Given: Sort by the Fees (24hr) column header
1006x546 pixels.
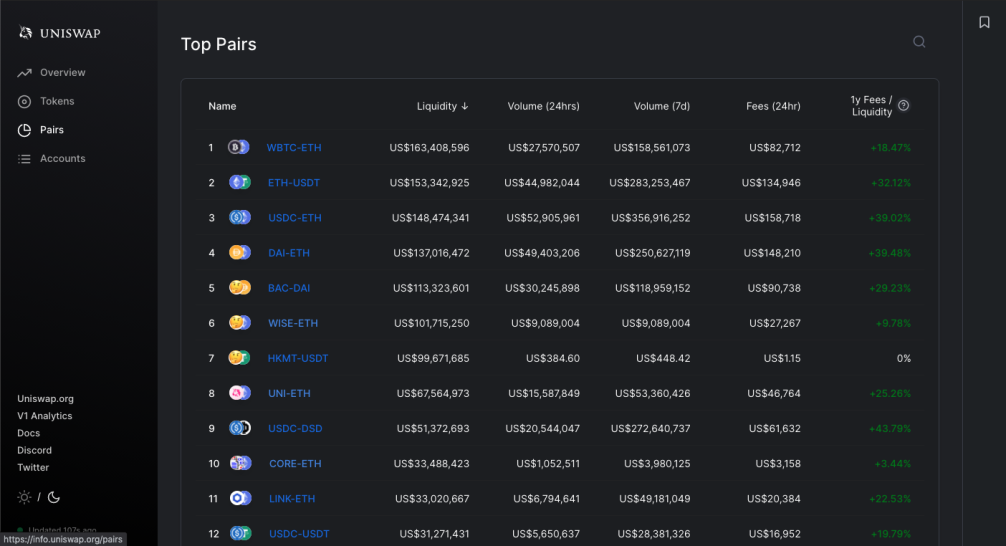Looking at the screenshot, I should 773,106.
